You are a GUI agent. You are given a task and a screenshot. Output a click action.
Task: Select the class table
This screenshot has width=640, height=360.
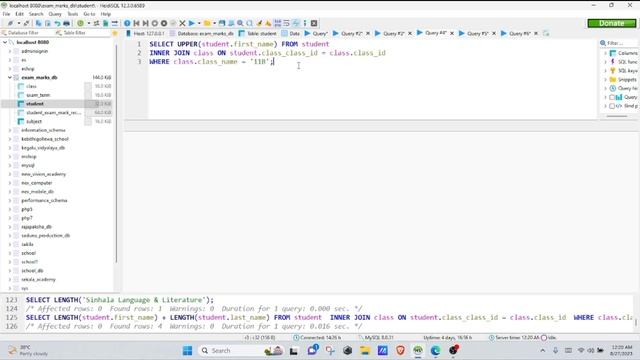pos(31,86)
